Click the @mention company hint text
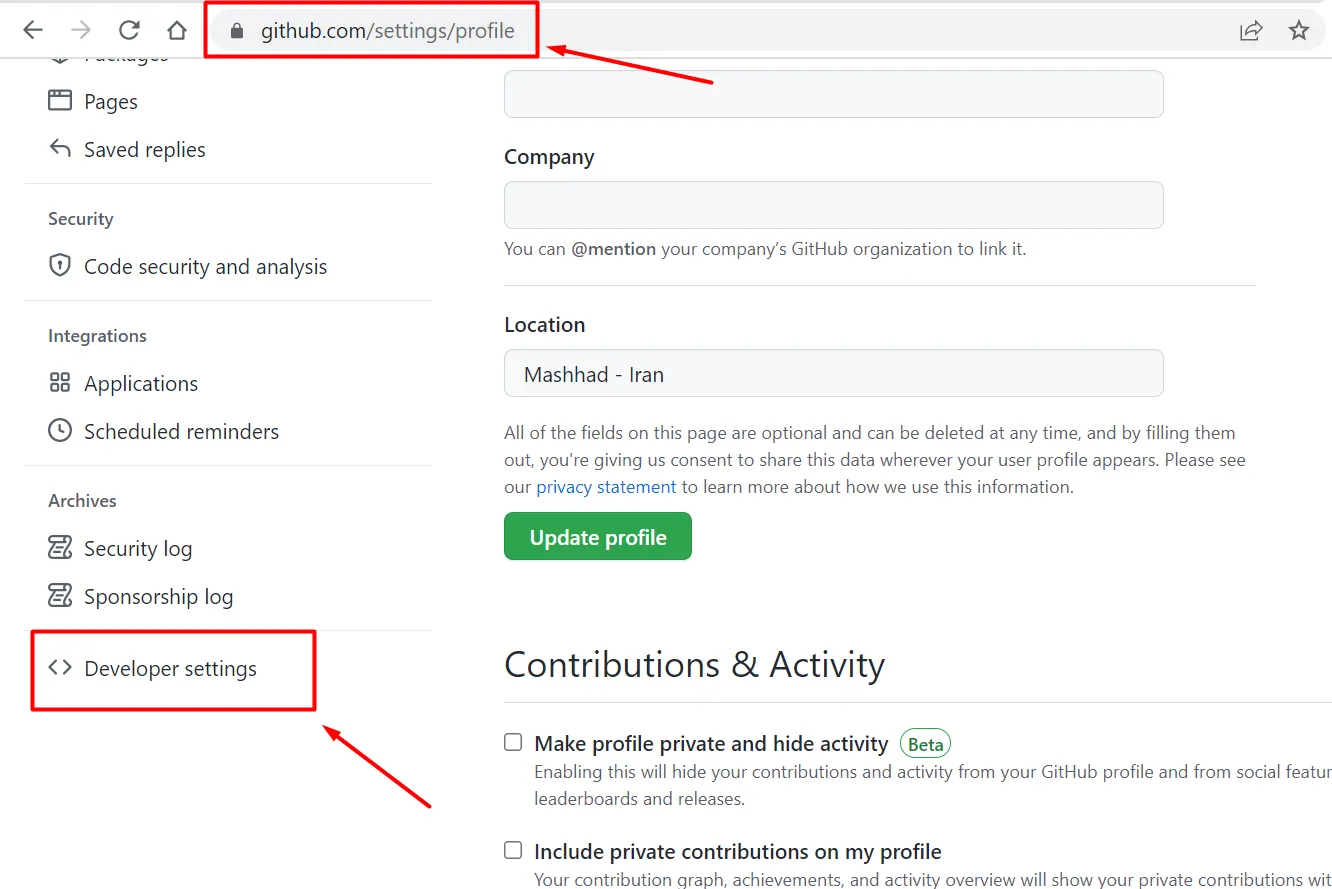The height and width of the screenshot is (889, 1332). point(765,249)
